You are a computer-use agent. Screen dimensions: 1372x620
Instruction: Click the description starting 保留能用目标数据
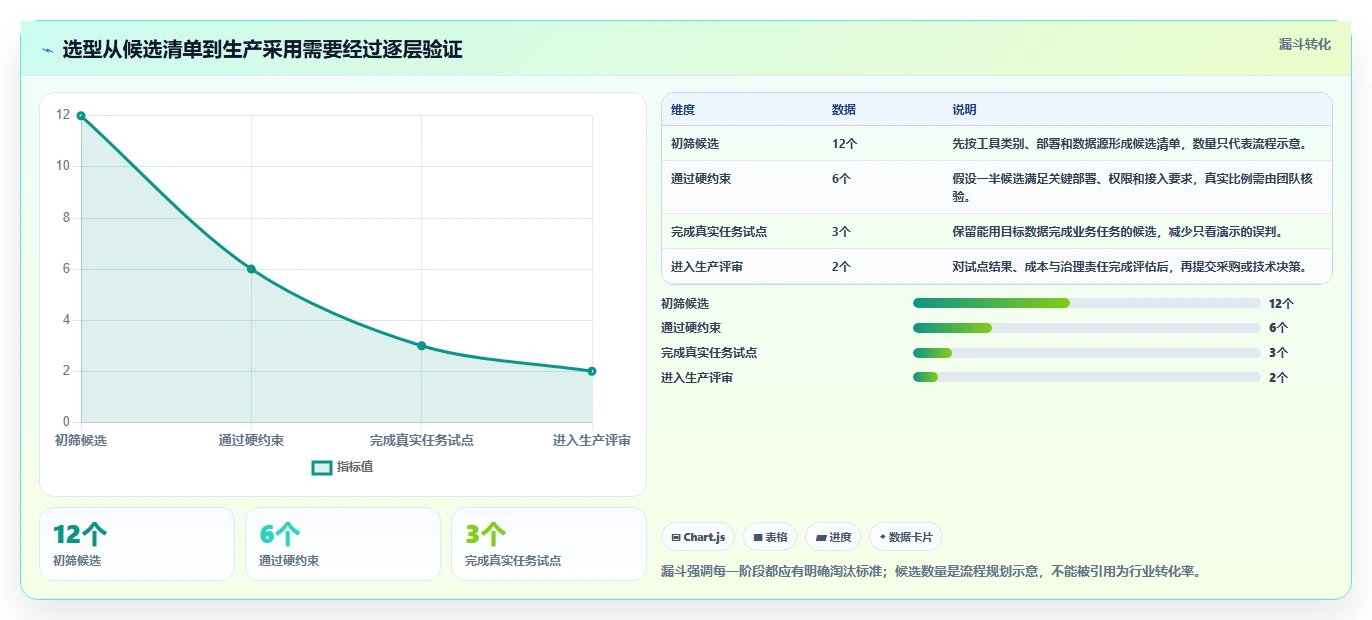1117,232
